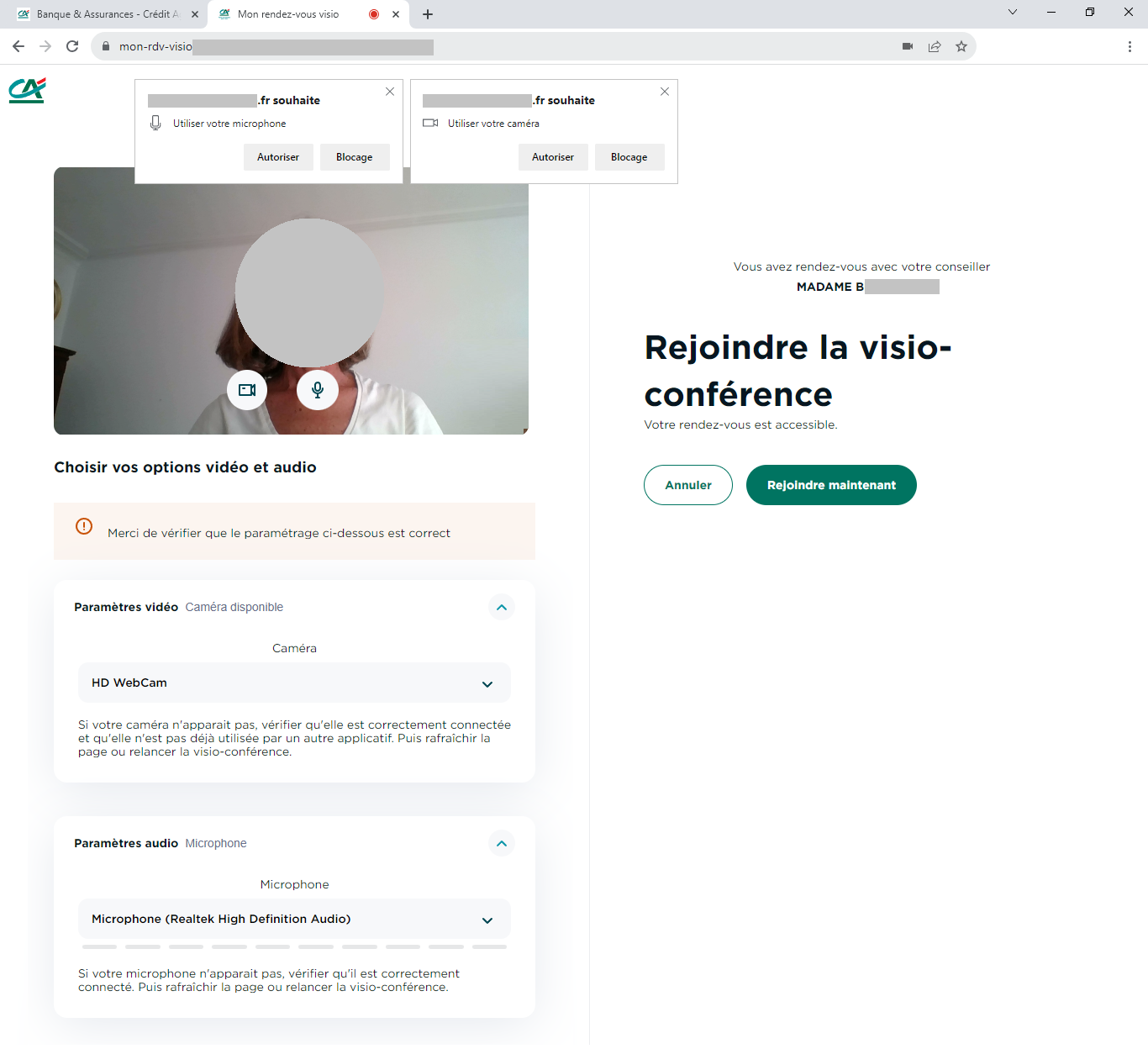Image resolution: width=1148 pixels, height=1049 pixels.
Task: Allow microphone access with Autoriser
Action: click(x=278, y=157)
